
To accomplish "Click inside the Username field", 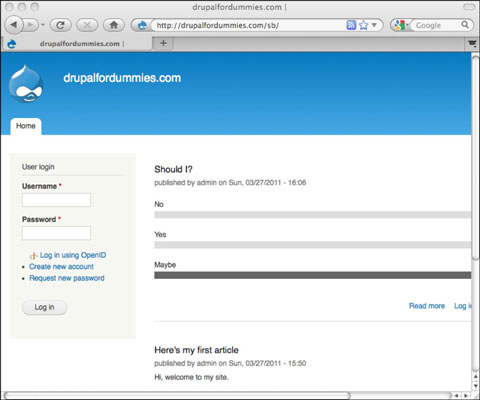I will tap(56, 200).
